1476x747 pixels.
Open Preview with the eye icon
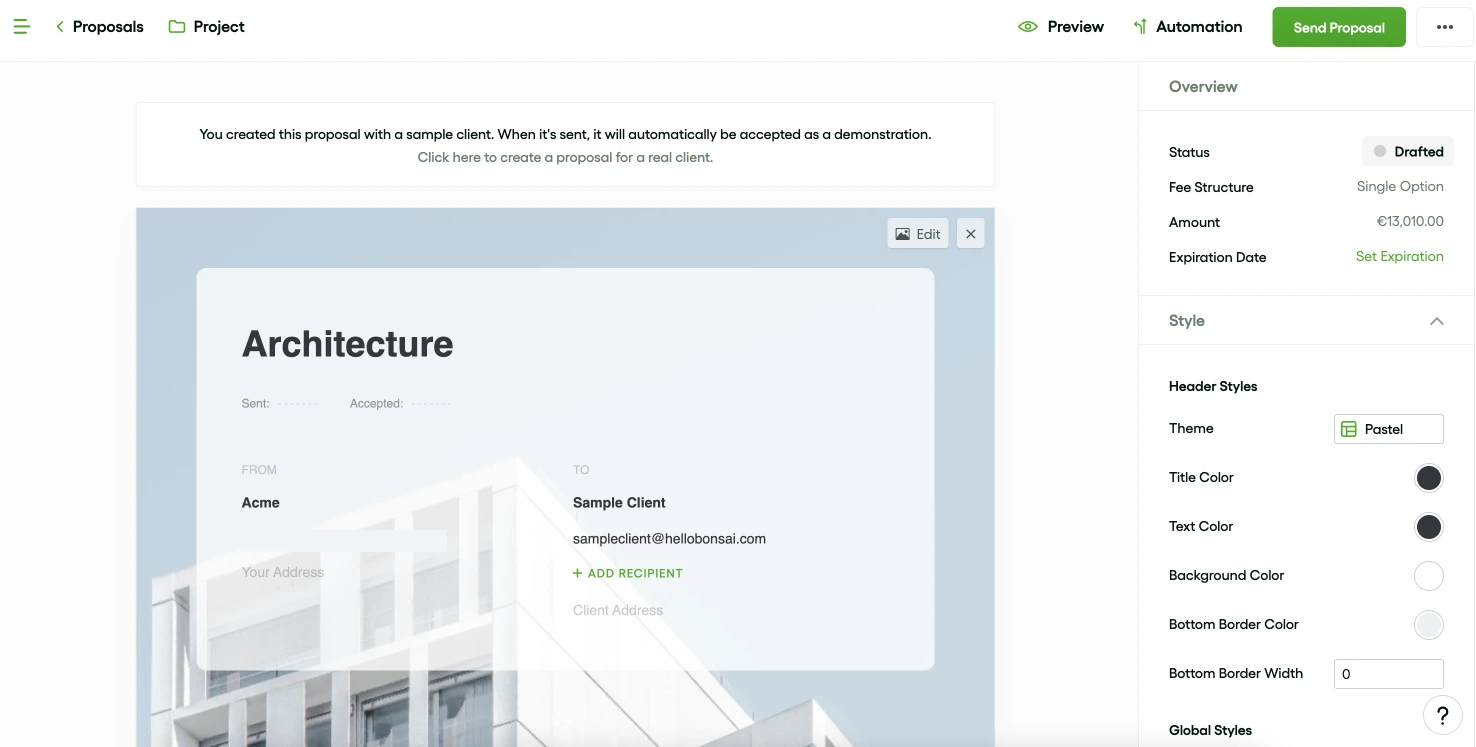point(1028,26)
